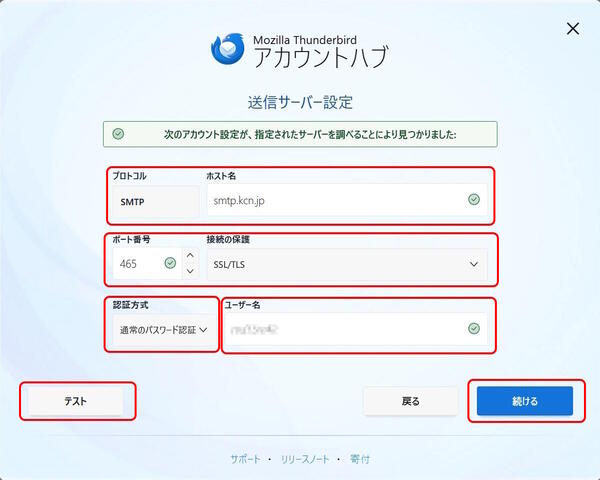
Task: Click the Thunderbird logo icon
Action: coord(228,49)
